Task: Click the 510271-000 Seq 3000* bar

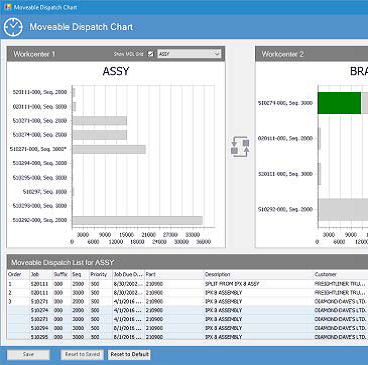Action: tap(109, 149)
